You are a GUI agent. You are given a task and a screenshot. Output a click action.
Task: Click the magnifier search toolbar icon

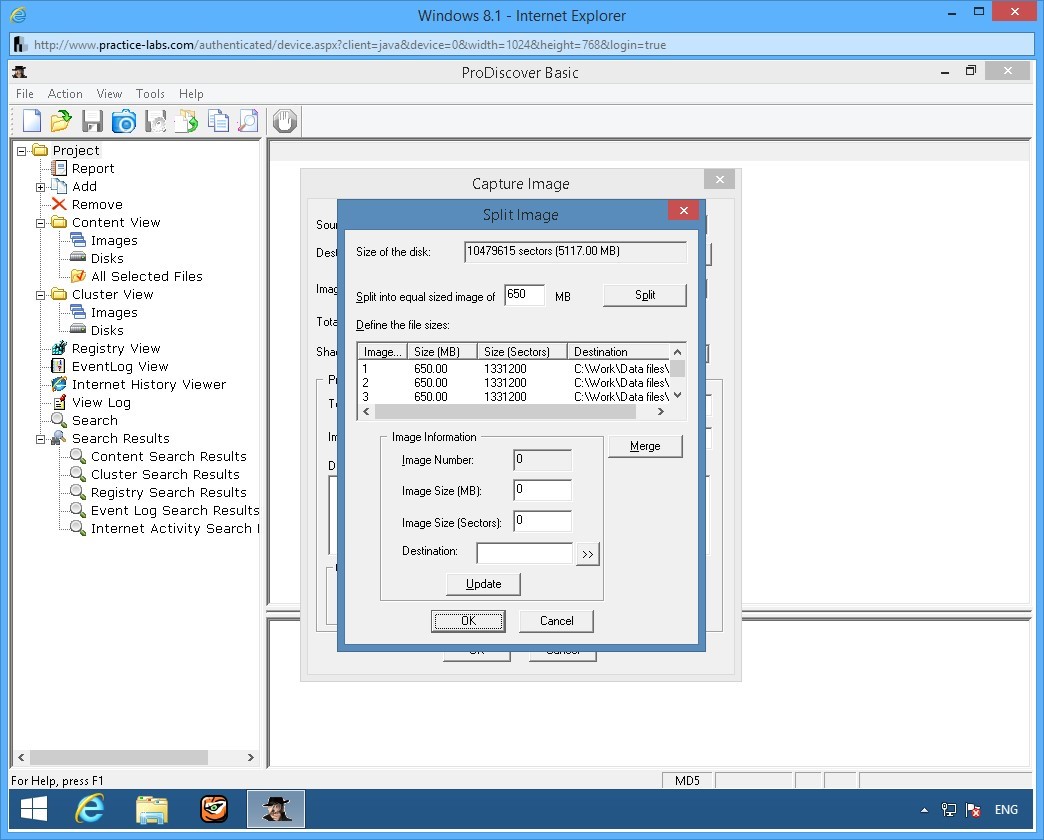coord(248,121)
